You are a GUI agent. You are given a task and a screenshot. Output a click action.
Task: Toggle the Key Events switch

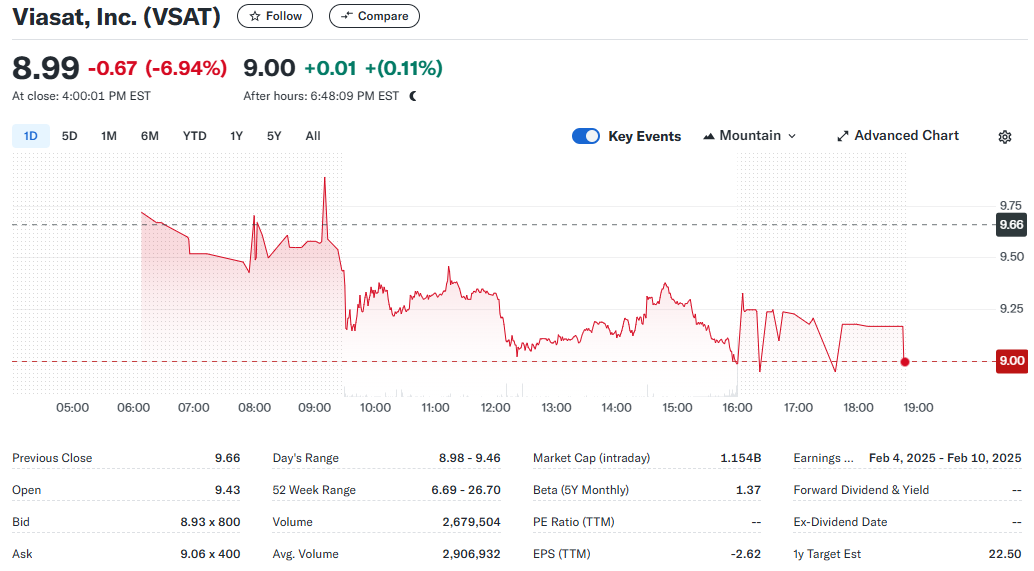coord(586,136)
